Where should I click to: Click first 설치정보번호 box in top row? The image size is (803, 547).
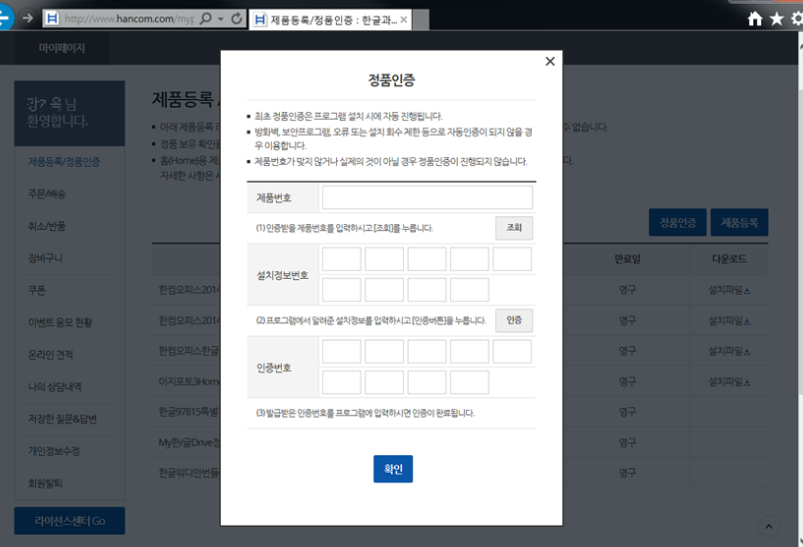pyautogui.click(x=342, y=259)
